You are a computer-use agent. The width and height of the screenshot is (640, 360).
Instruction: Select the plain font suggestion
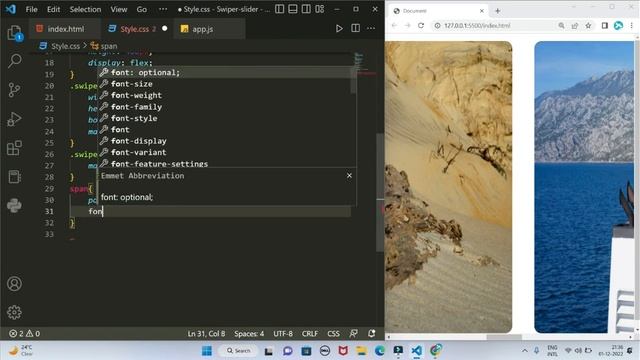tap(227, 129)
